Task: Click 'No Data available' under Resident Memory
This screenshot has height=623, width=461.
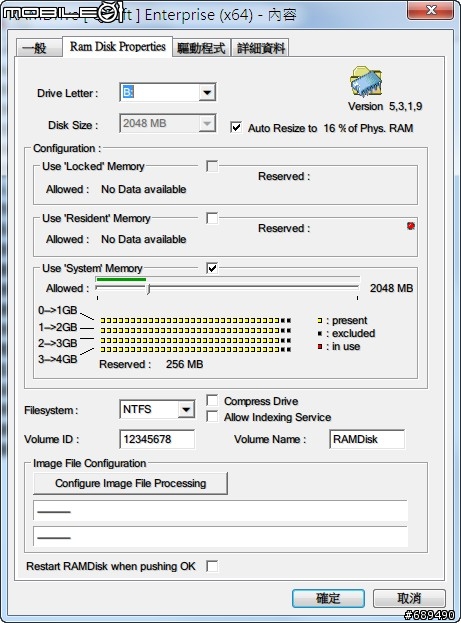Action: [143, 239]
